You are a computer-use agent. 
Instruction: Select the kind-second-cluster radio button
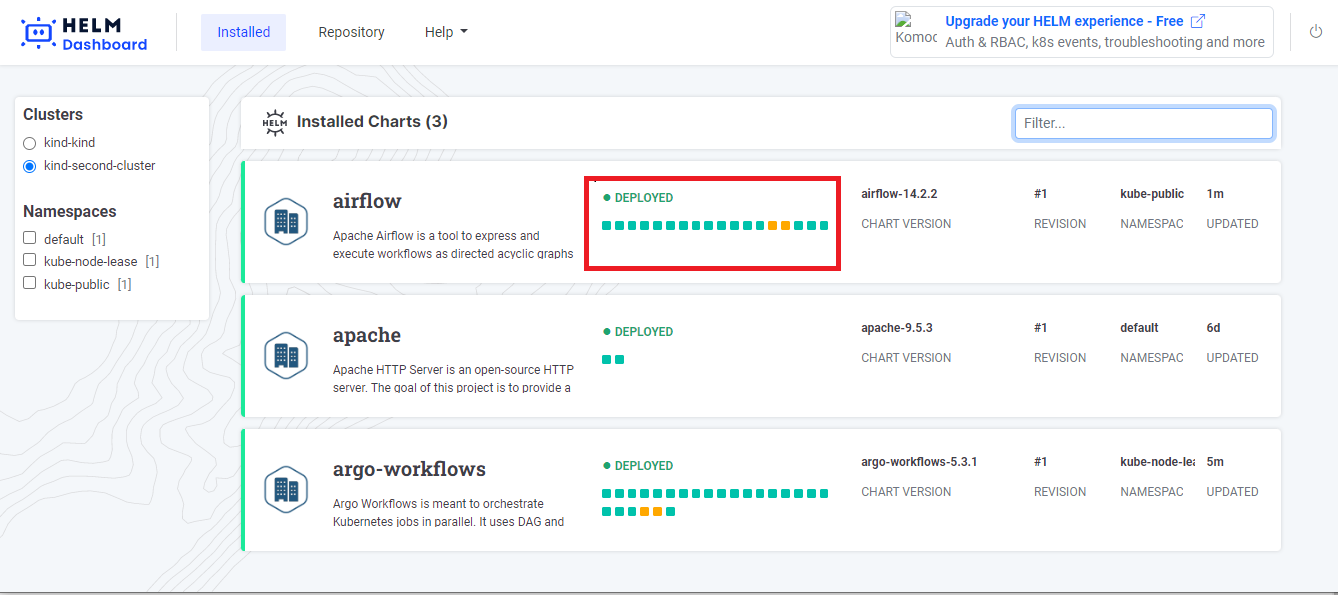point(30,166)
